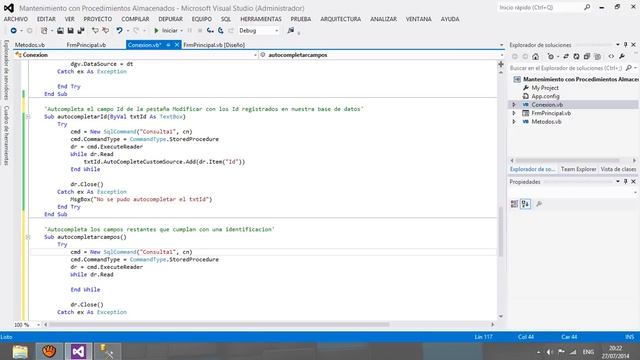This screenshot has height=360, width=640.
Task: Click the Step Over debug icon
Action: pyautogui.click(x=221, y=31)
